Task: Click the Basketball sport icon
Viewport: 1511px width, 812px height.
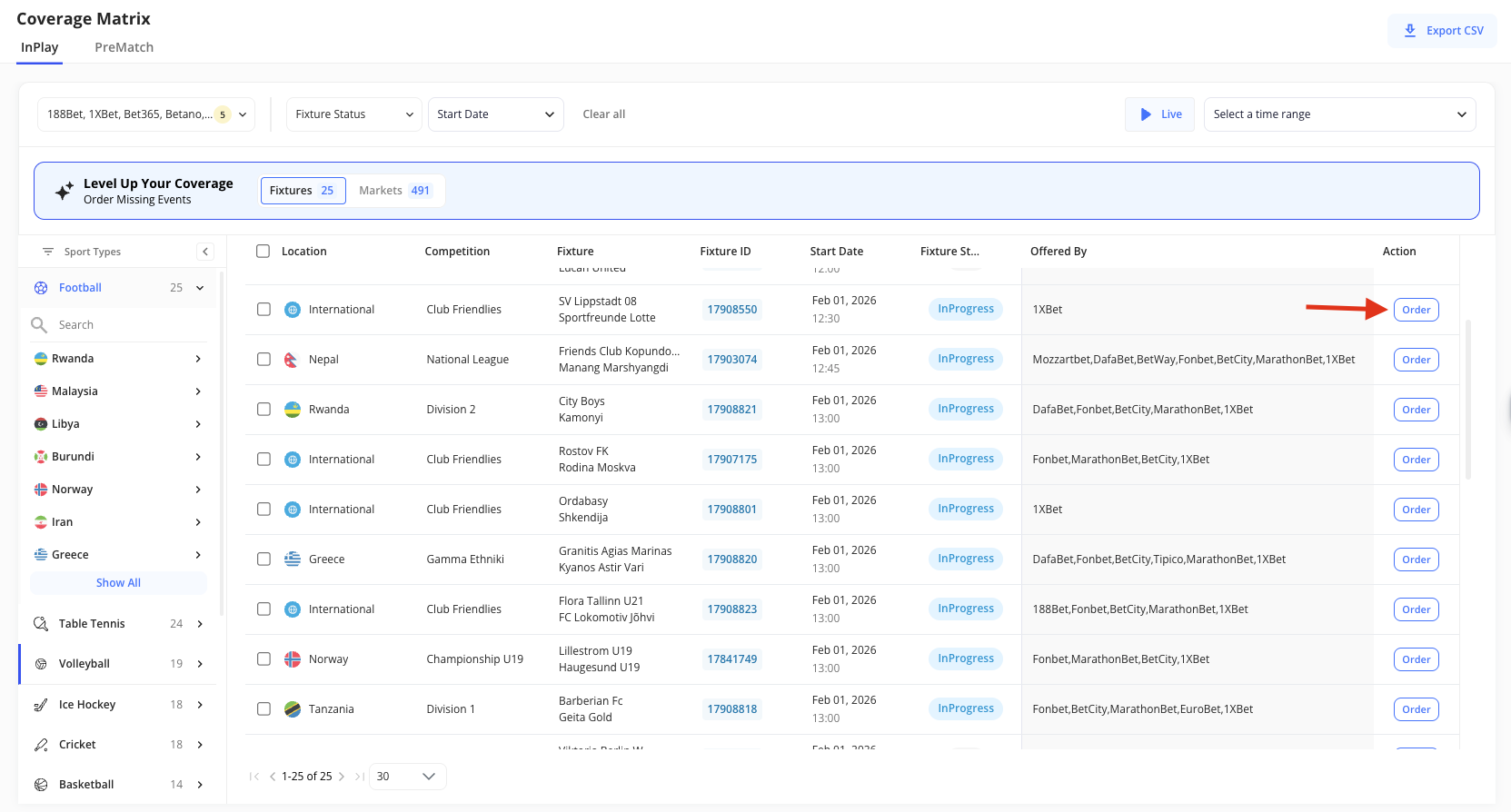Action: tap(41, 785)
